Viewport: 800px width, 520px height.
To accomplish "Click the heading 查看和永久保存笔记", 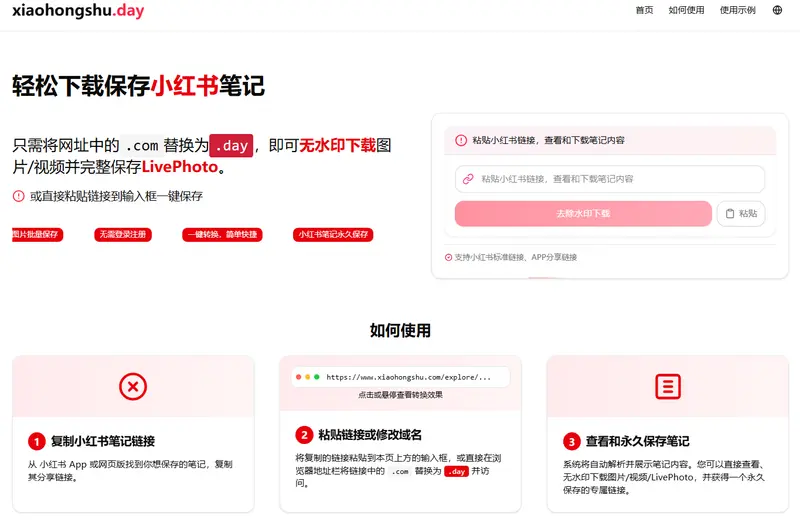I will (x=638, y=441).
